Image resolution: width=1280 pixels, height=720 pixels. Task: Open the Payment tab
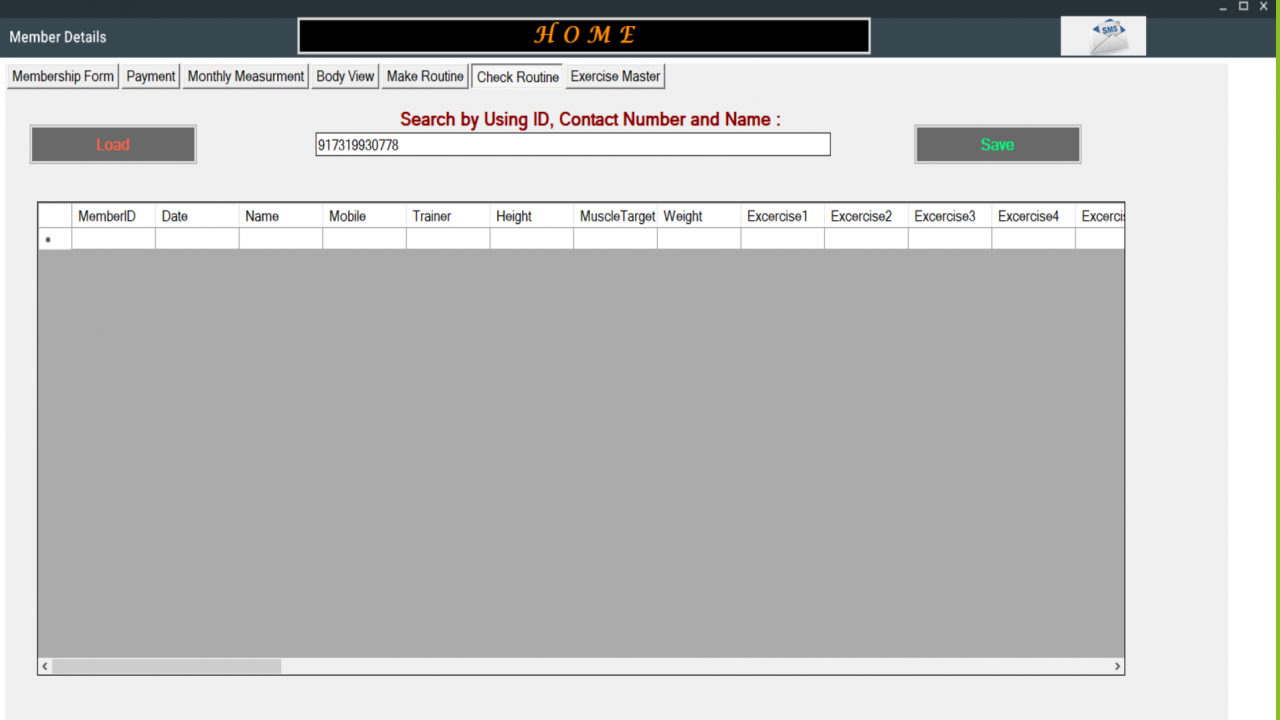click(151, 76)
